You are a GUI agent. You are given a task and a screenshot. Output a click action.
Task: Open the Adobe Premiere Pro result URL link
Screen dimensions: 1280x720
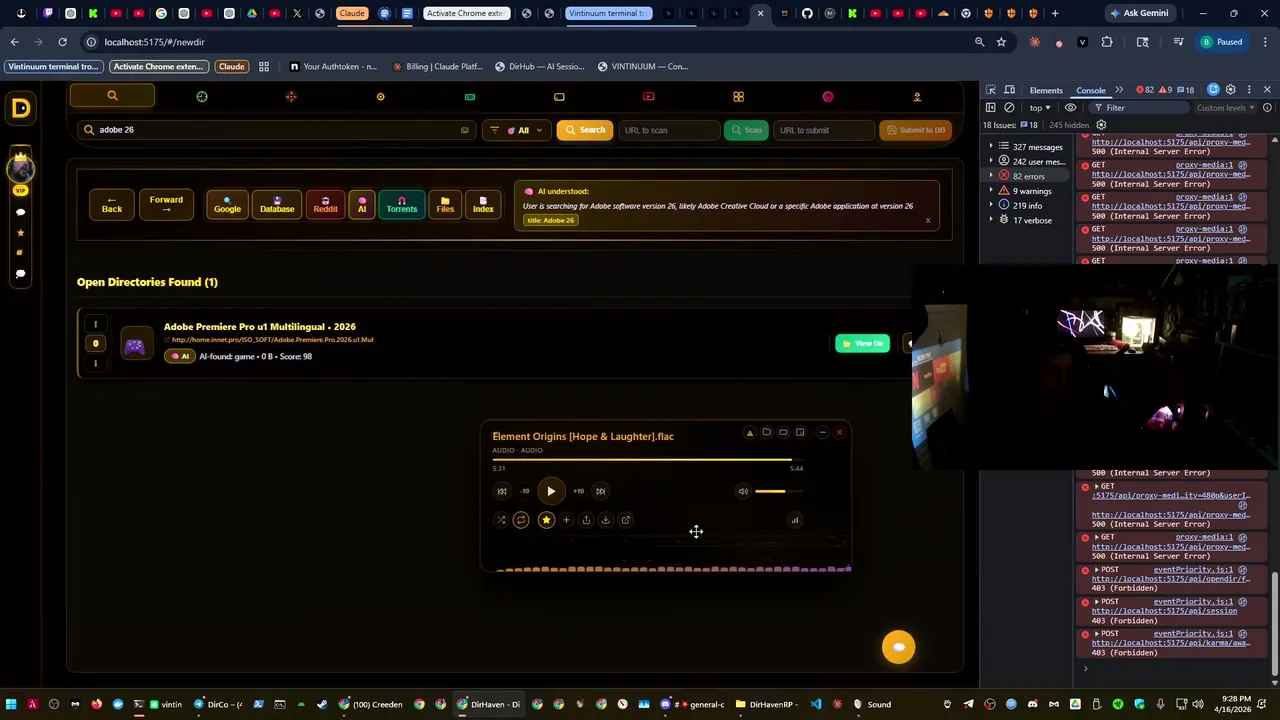(272, 340)
